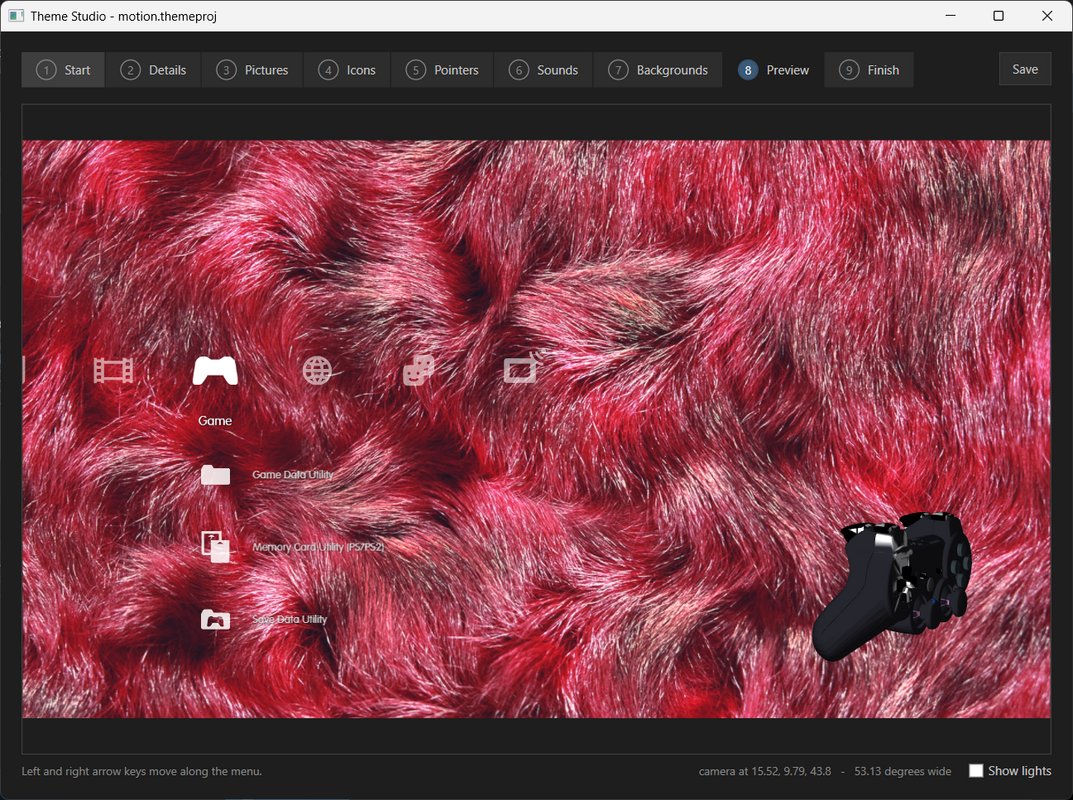Click the 3D controller model in preview

892,585
